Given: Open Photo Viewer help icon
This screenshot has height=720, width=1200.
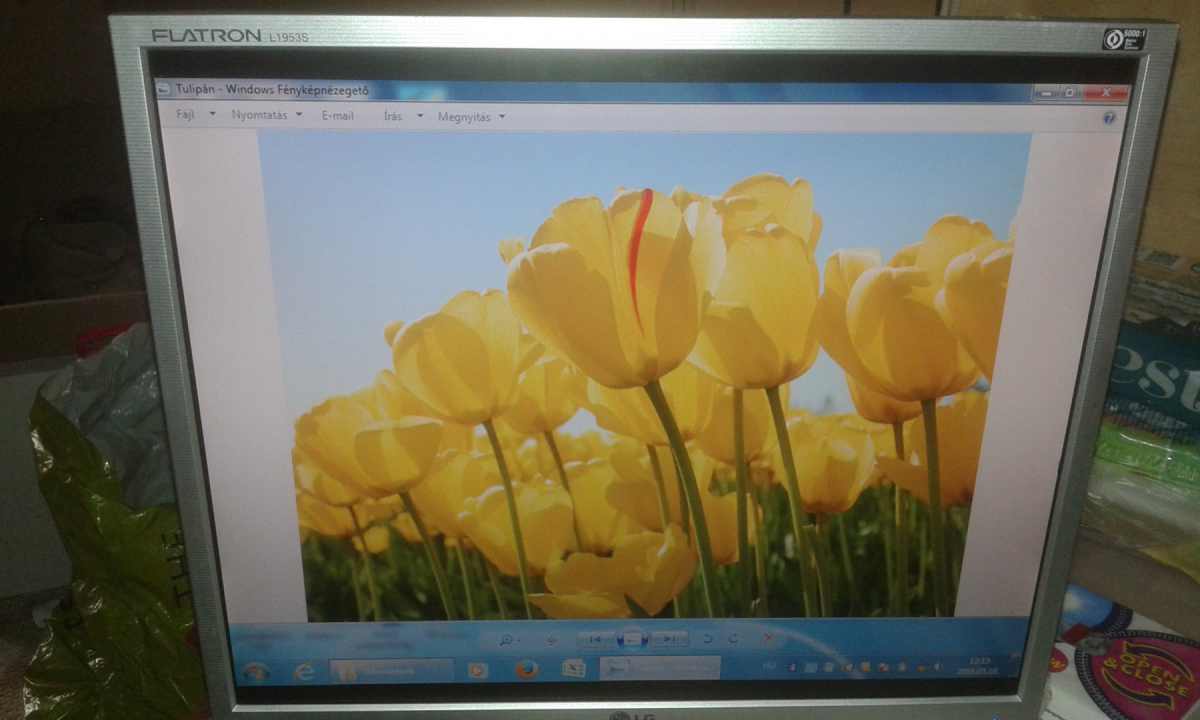Looking at the screenshot, I should coord(1109,118).
